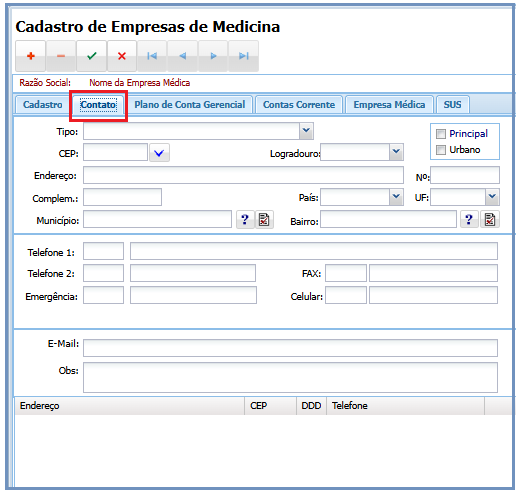524x496 pixels.
Task: Switch to the Contas Corrente tab
Action: pyautogui.click(x=299, y=105)
